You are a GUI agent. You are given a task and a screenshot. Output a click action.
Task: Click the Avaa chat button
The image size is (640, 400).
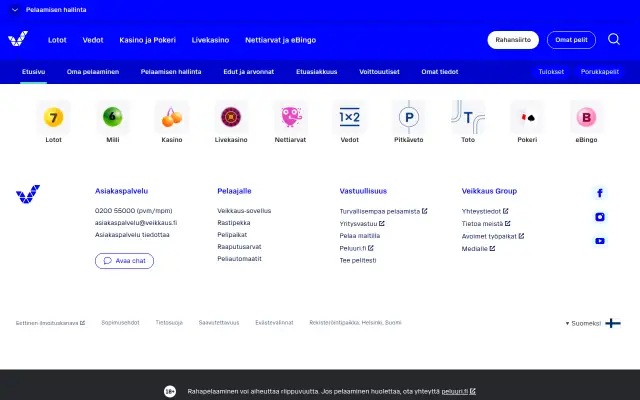(x=124, y=261)
